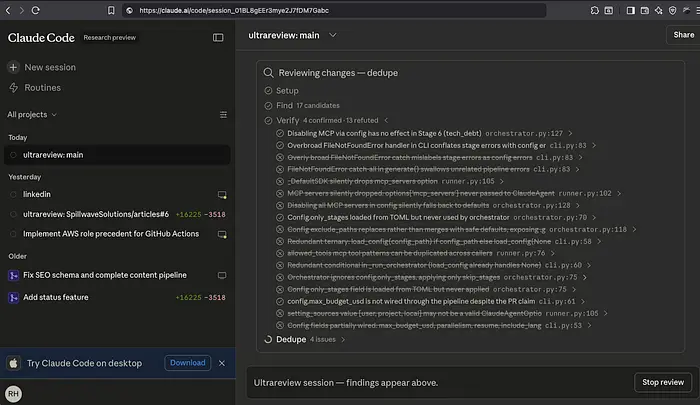Open the Brave shield icon in toolbar
Screen dimensions: 700x405
[x=672, y=10]
